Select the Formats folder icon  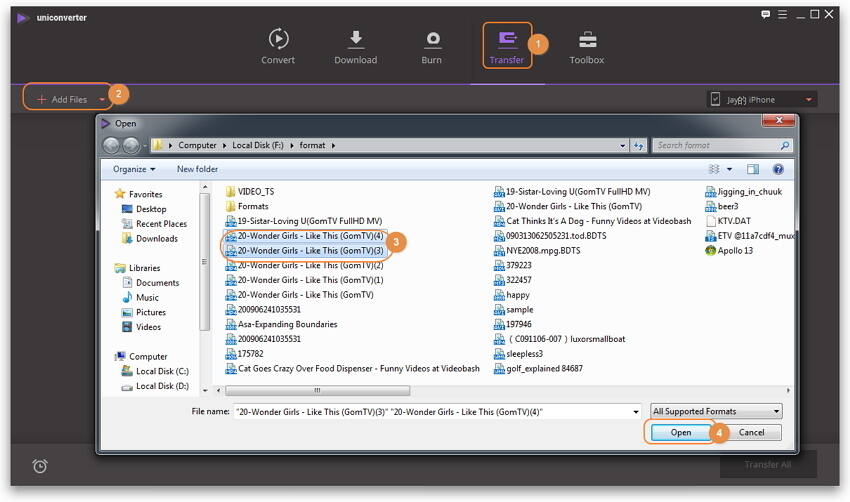pyautogui.click(x=230, y=206)
